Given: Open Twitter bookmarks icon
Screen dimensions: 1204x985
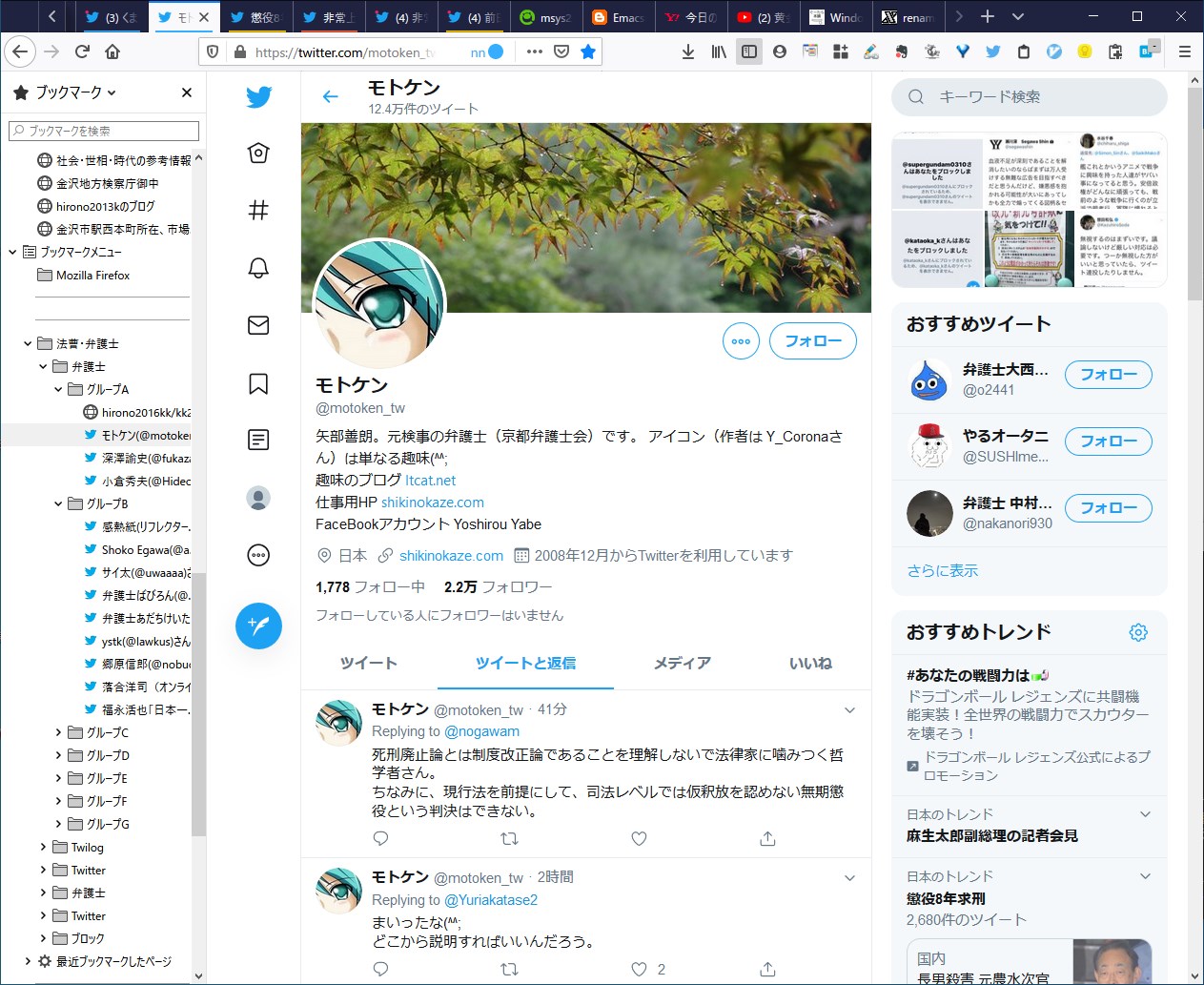Looking at the screenshot, I should pyautogui.click(x=258, y=383).
